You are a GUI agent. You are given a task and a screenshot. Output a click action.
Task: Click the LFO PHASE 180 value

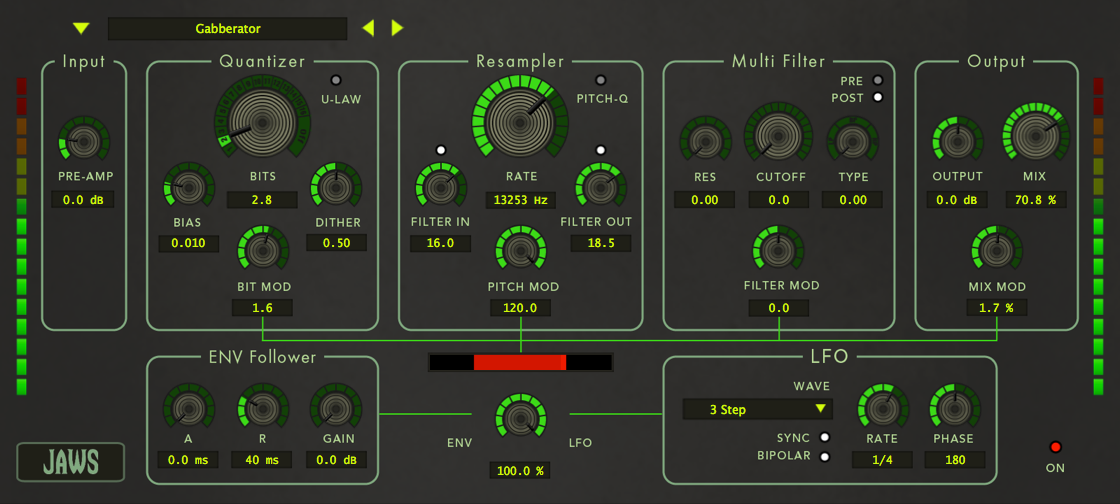(955, 460)
